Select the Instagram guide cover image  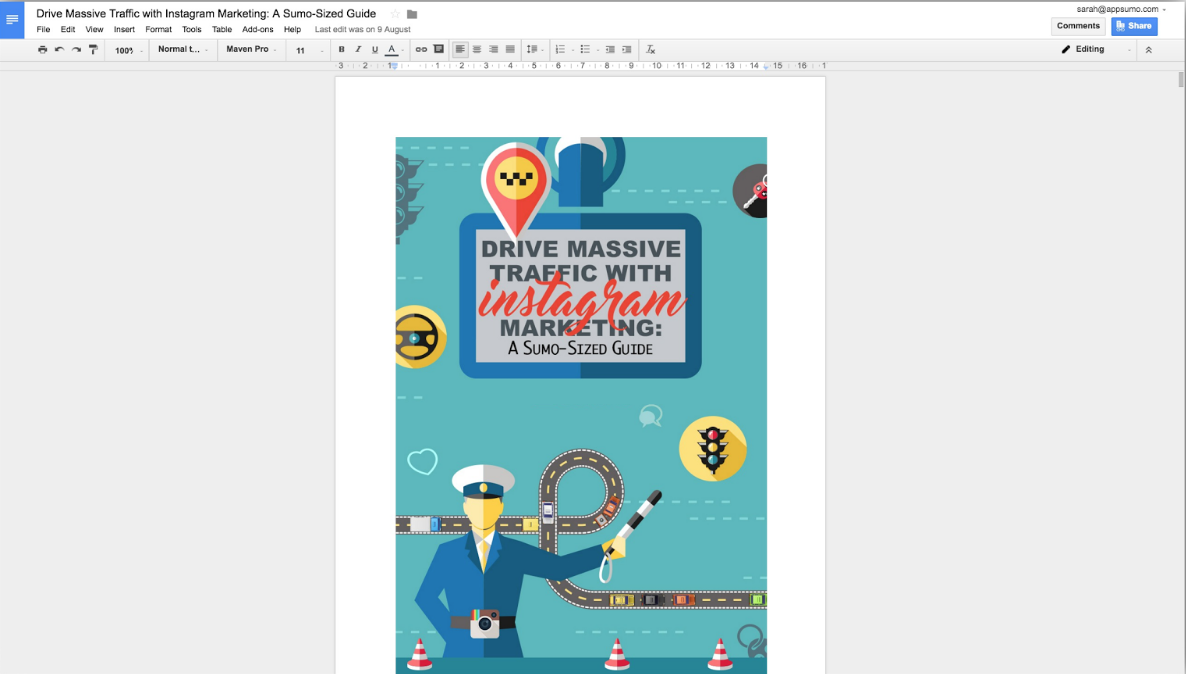click(x=581, y=405)
